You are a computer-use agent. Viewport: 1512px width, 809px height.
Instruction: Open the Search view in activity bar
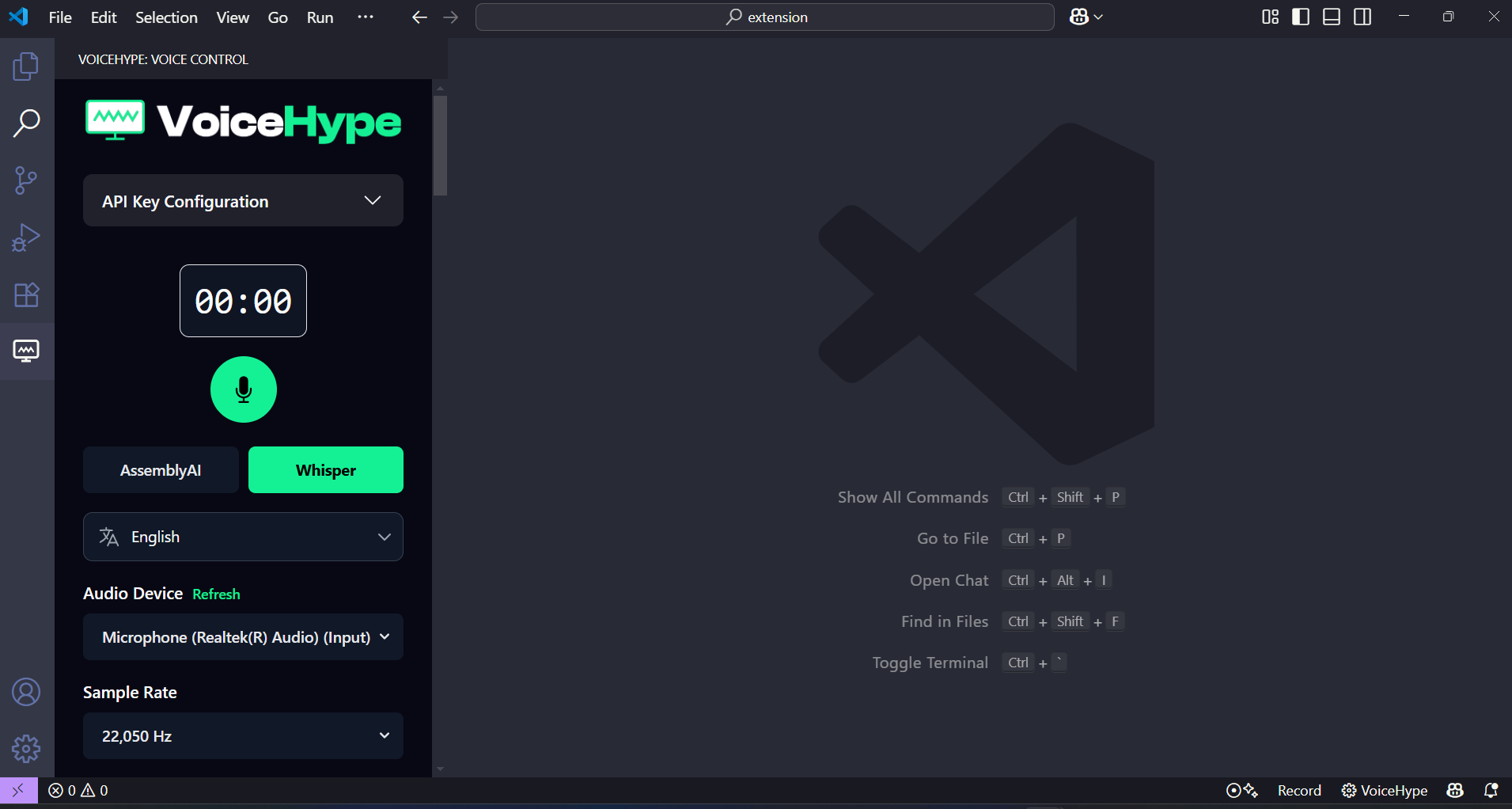click(x=26, y=123)
